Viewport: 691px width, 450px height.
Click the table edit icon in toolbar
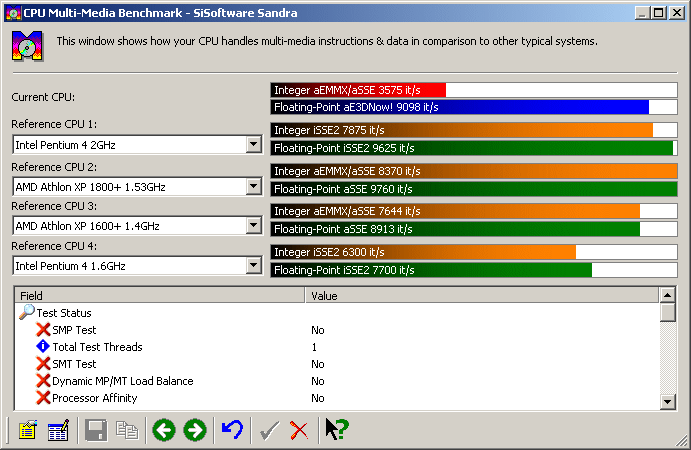pos(58,430)
